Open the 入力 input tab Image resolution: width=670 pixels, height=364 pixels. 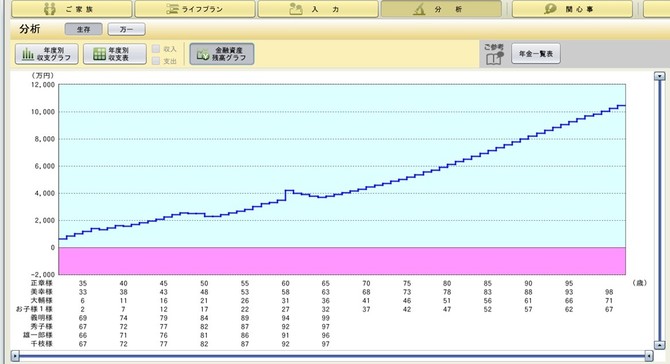point(318,9)
